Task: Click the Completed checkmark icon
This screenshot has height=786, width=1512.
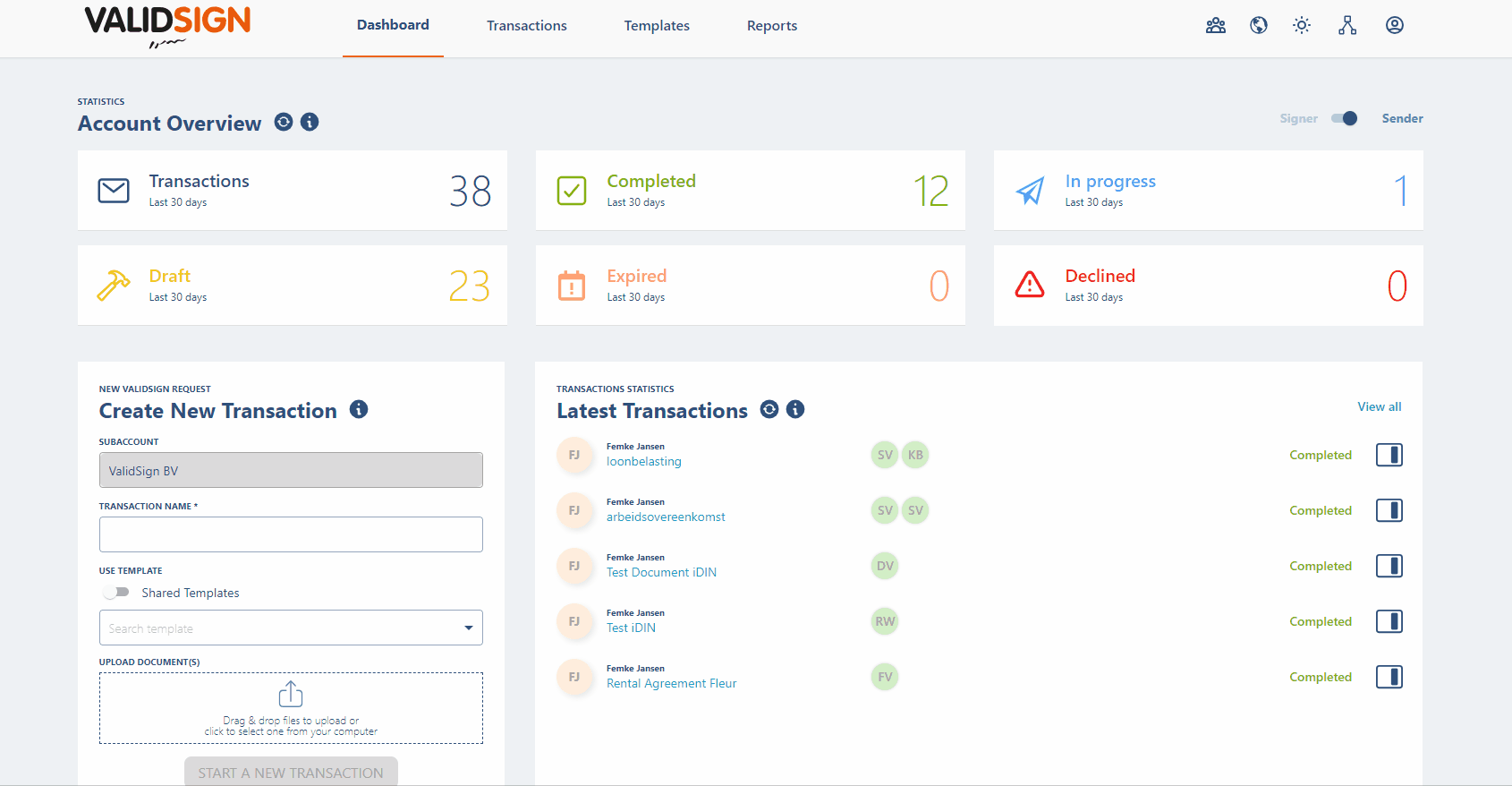Action: coord(572,191)
